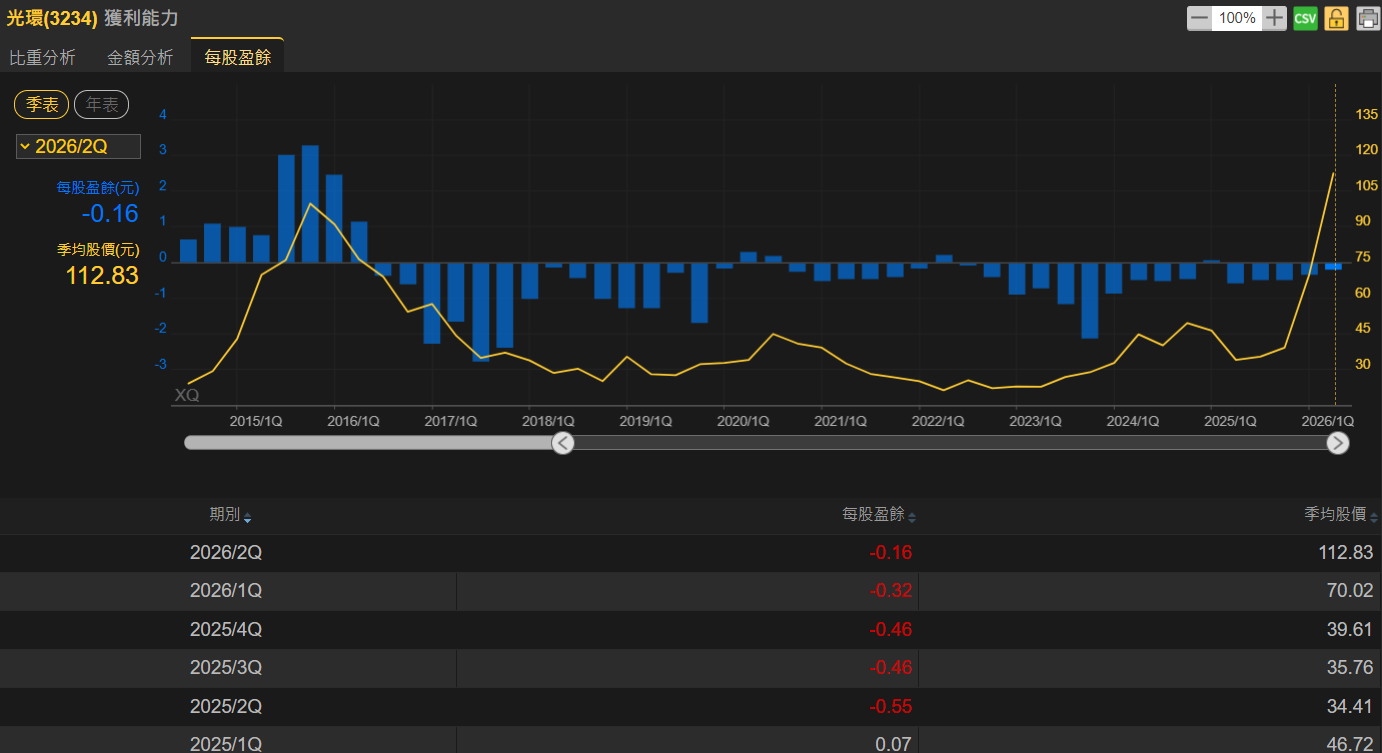Click the 39.61 average price cell

(x=1350, y=630)
